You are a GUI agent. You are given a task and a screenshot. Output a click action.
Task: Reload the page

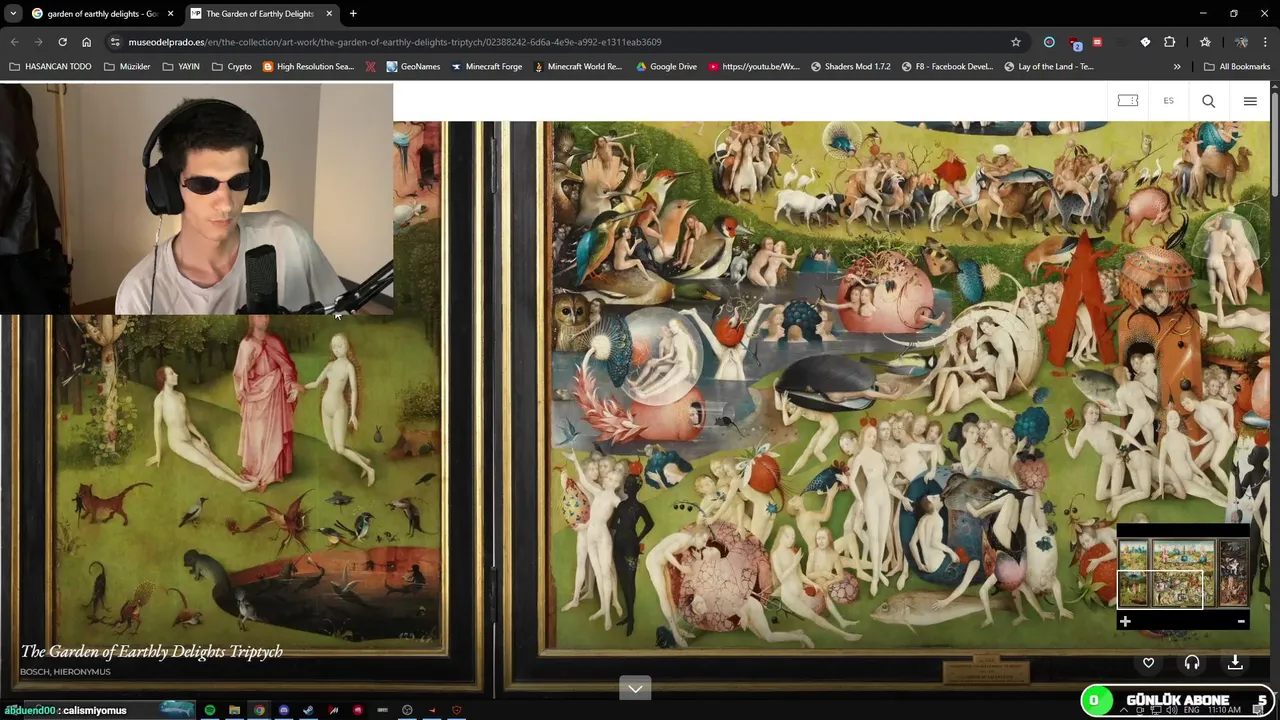coord(62,42)
